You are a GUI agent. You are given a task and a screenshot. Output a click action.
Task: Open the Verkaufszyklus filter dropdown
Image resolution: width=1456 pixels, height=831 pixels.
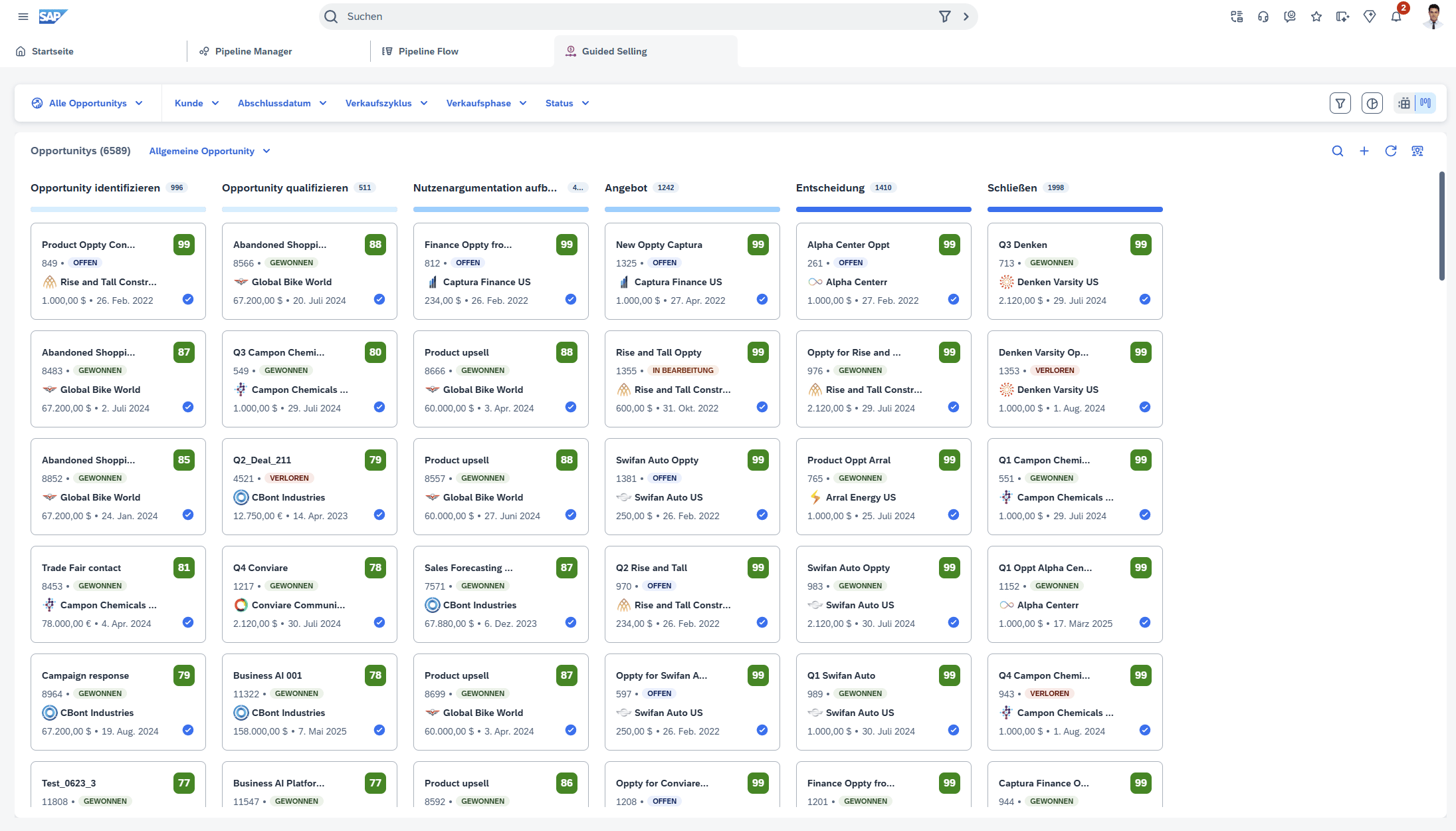(x=387, y=103)
